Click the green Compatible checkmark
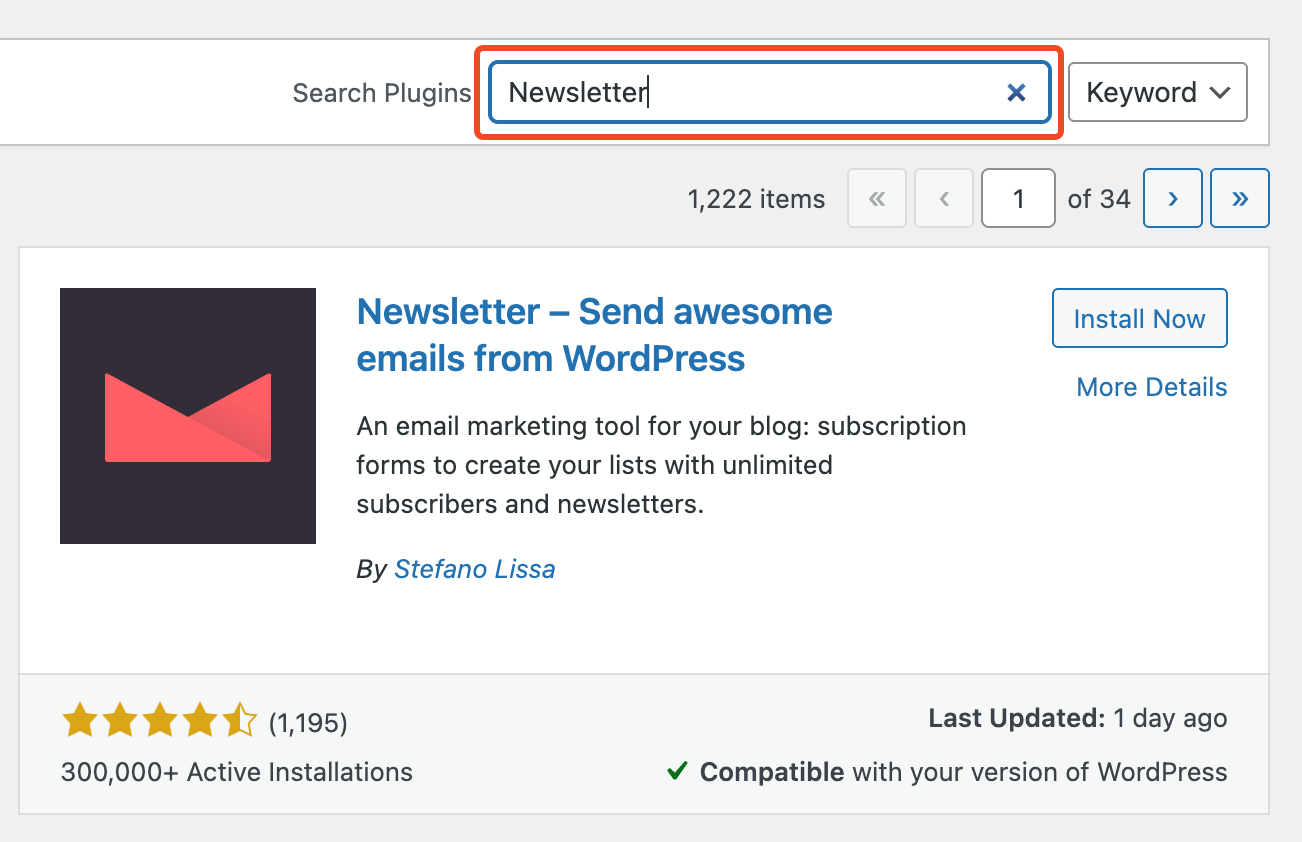 (676, 771)
